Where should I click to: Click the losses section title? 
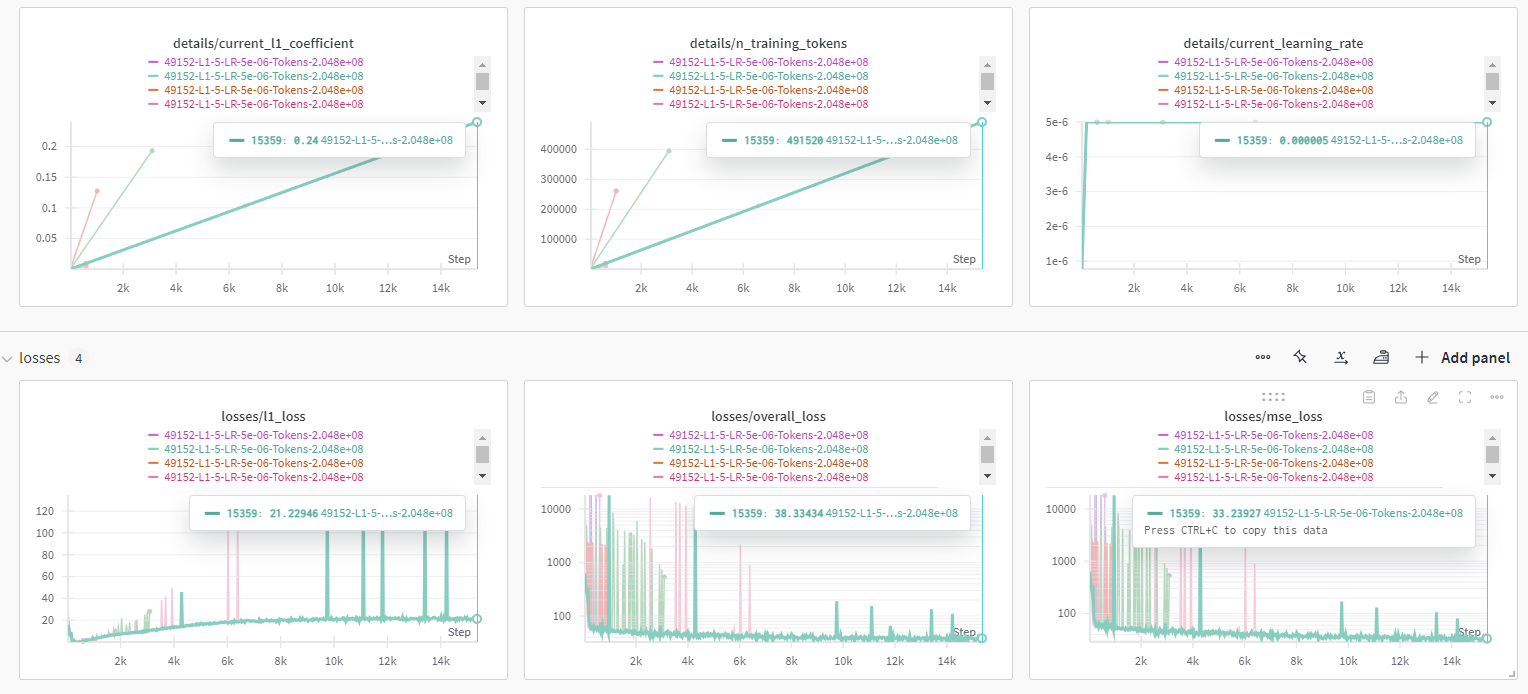[x=40, y=358]
